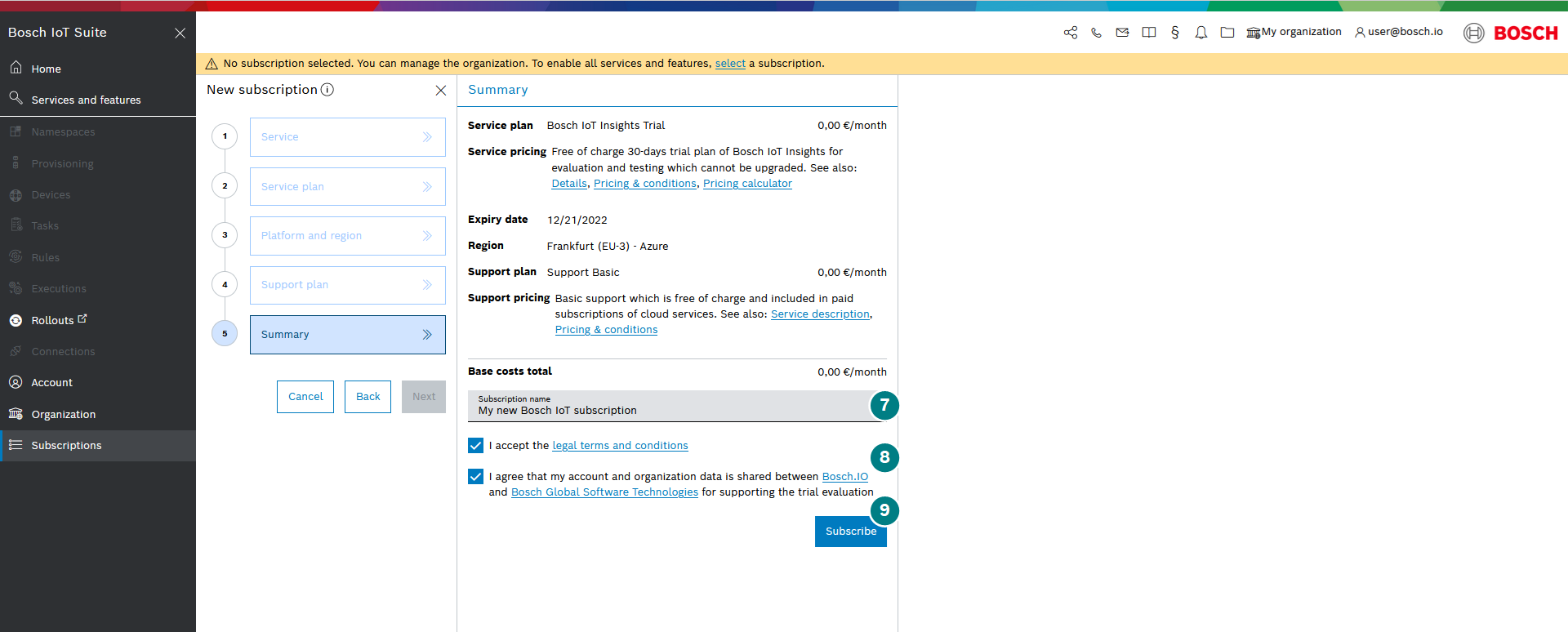Open legal terms and conditions link
Image resolution: width=1568 pixels, height=632 pixels.
[x=620, y=446]
